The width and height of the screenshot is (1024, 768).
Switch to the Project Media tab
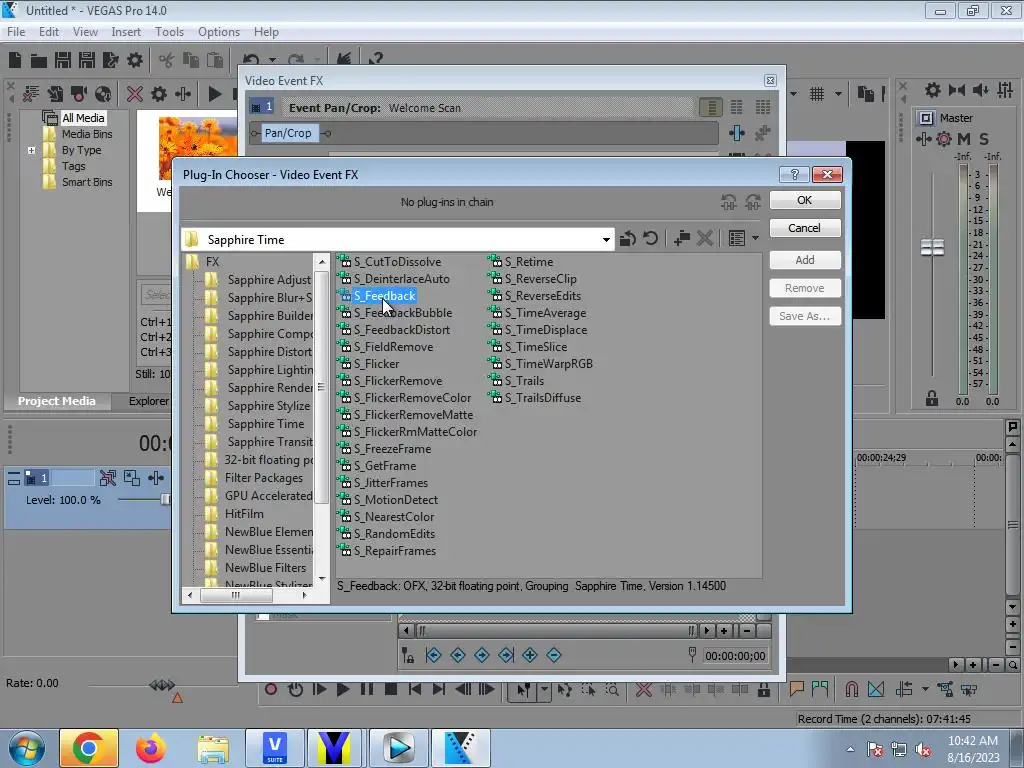[x=56, y=401]
